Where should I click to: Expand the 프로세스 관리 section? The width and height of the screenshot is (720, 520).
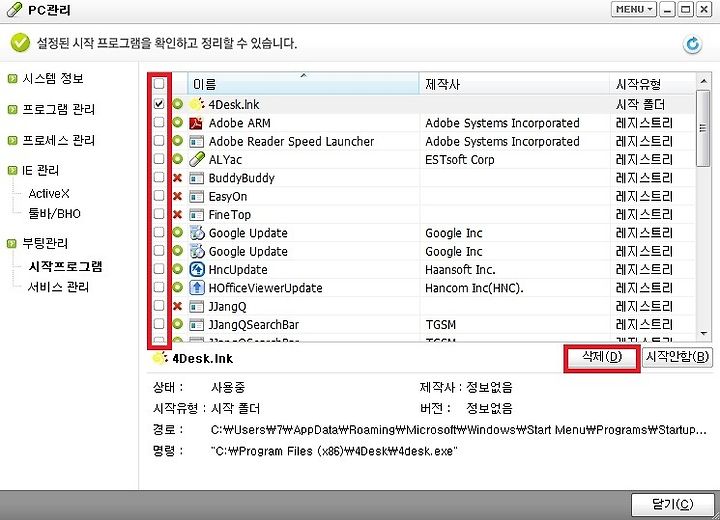pyautogui.click(x=12, y=141)
